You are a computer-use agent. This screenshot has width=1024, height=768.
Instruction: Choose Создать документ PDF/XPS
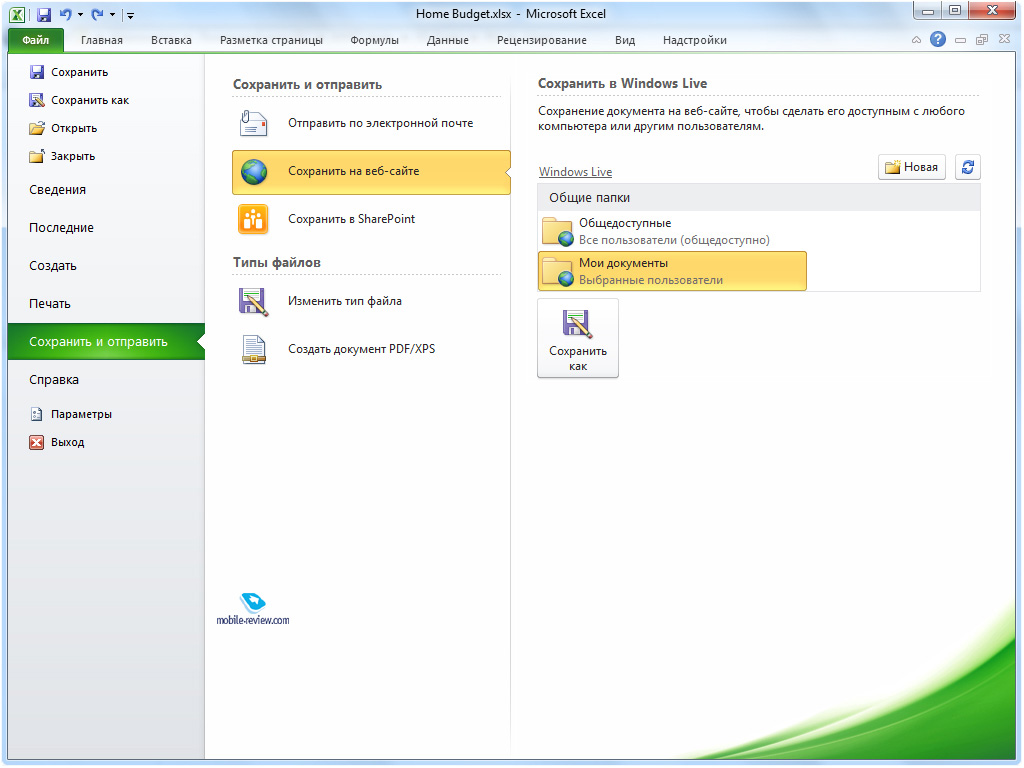[371, 349]
